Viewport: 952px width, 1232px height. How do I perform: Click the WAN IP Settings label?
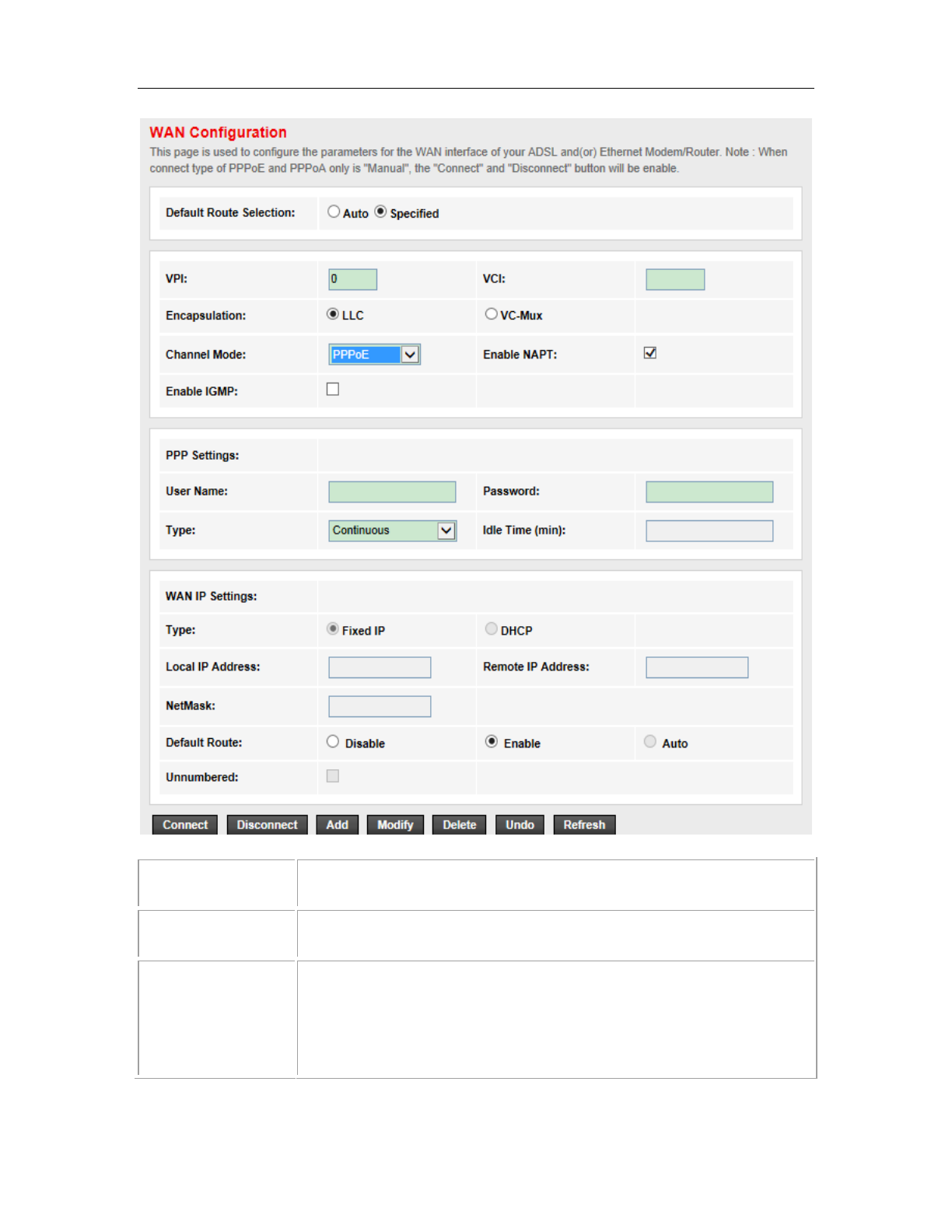point(212,597)
